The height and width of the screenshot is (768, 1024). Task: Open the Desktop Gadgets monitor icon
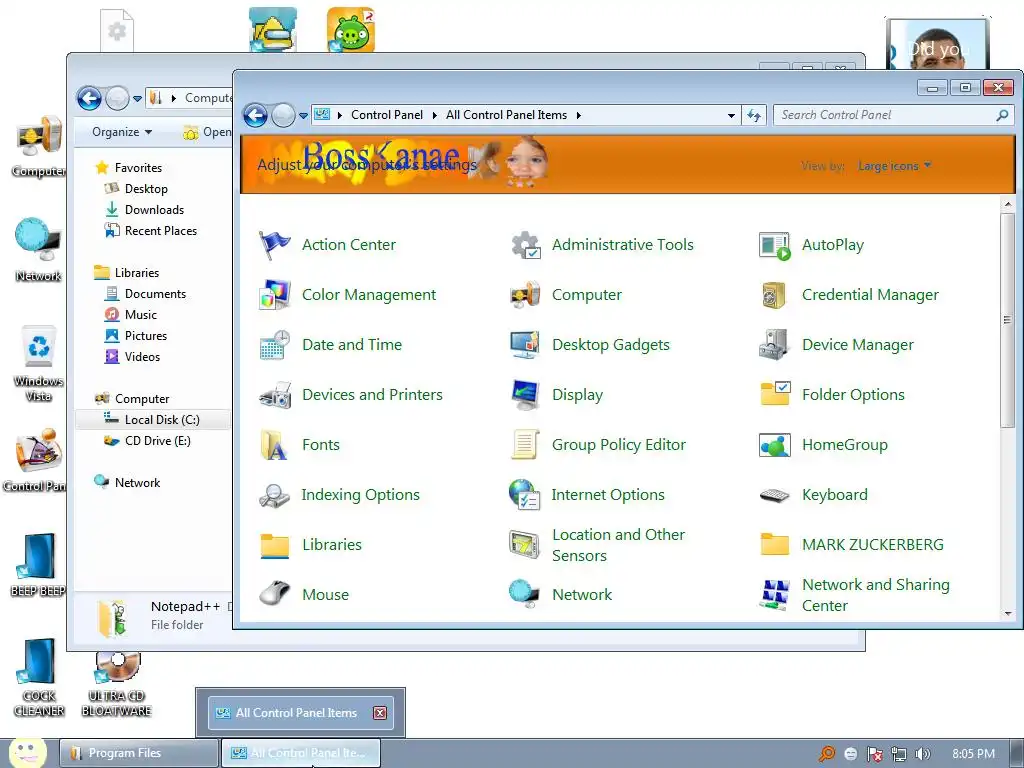coord(525,345)
